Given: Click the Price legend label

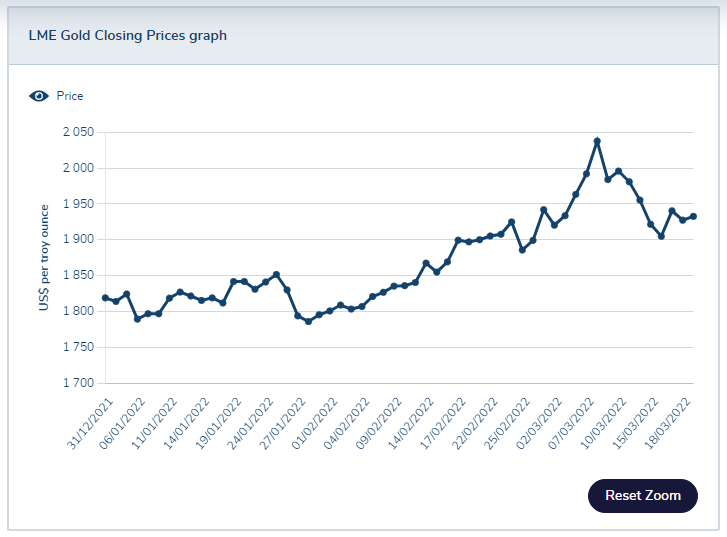Looking at the screenshot, I should (x=70, y=96).
